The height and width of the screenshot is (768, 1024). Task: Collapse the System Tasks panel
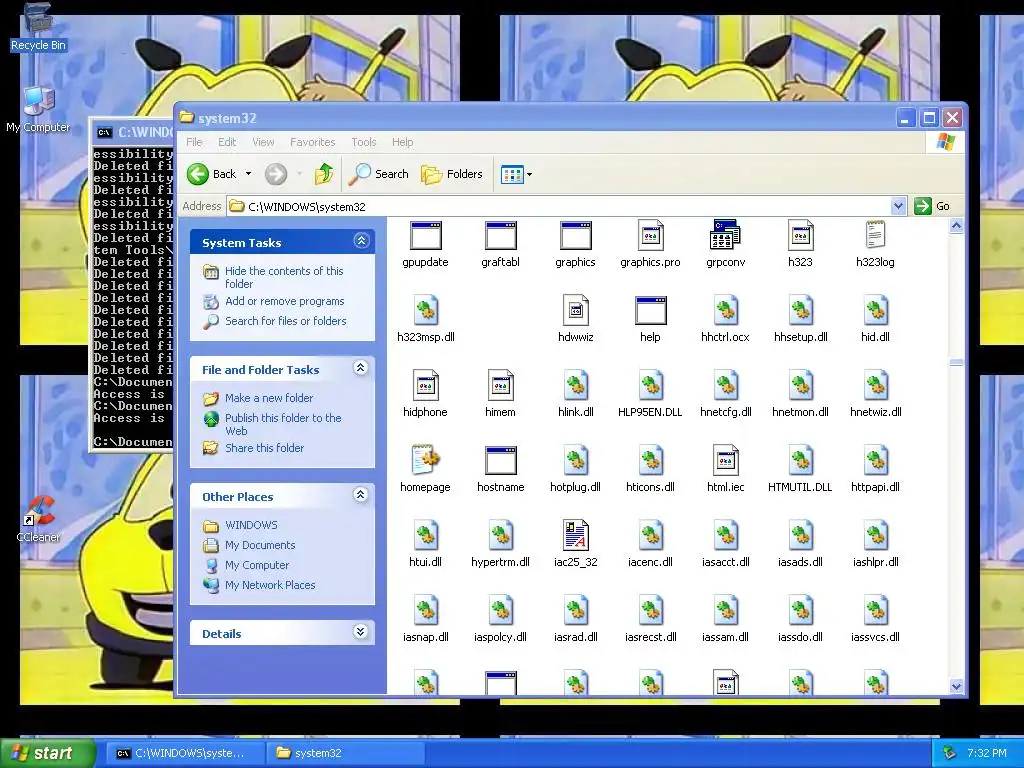(361, 241)
